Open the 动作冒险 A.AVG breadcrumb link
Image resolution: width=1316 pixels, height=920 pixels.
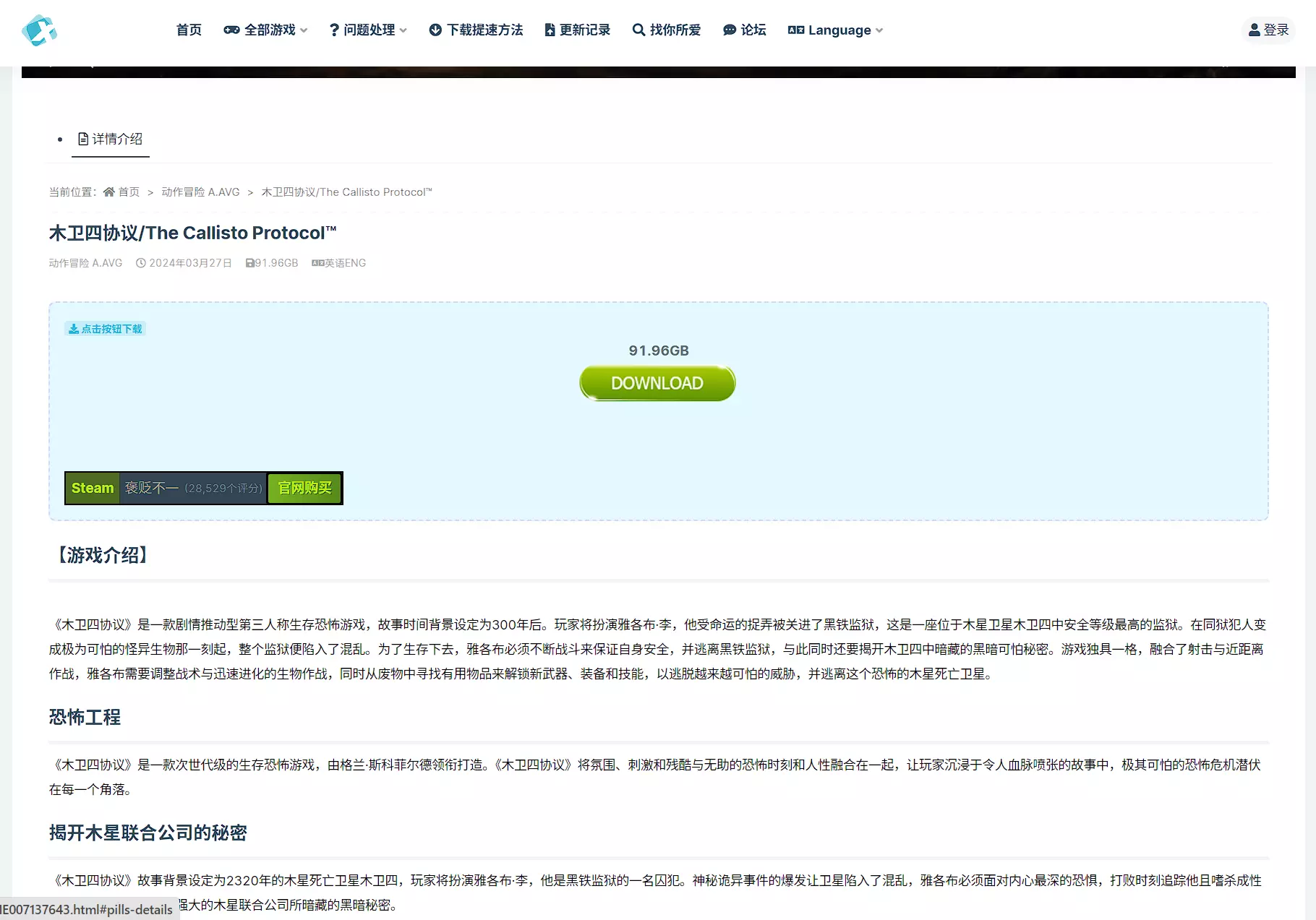coord(200,192)
